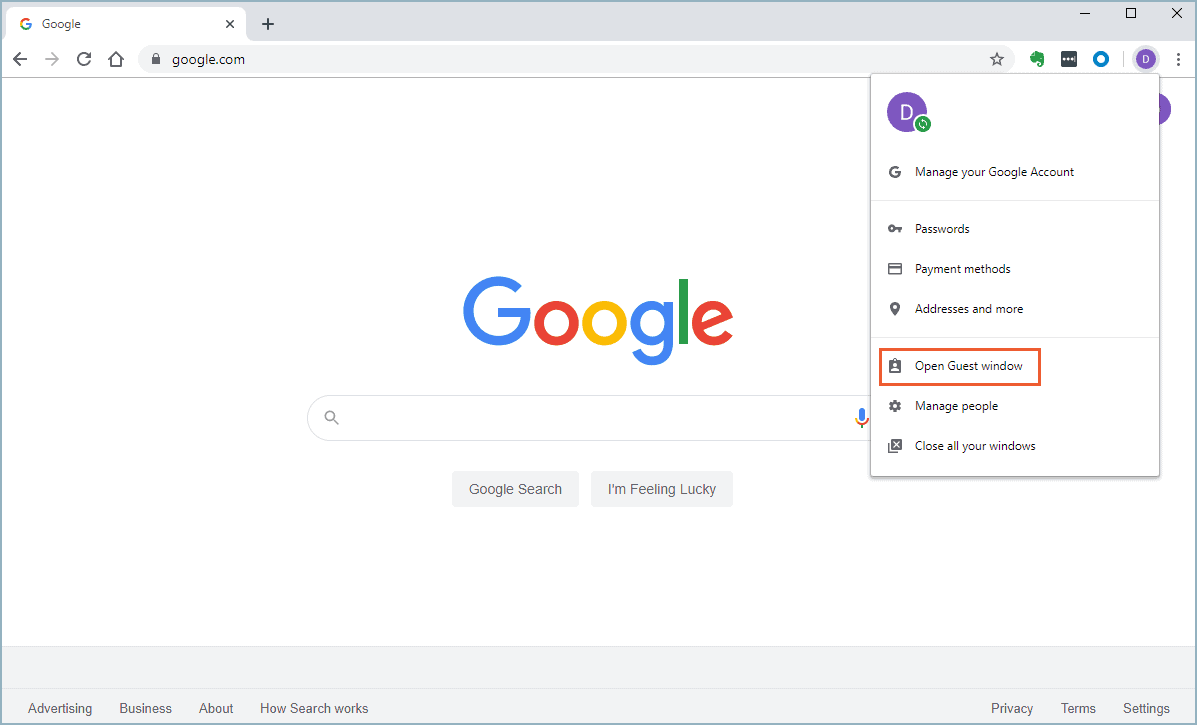This screenshot has height=725, width=1197.
Task: Click the blue circle extension icon
Action: [x=1101, y=60]
